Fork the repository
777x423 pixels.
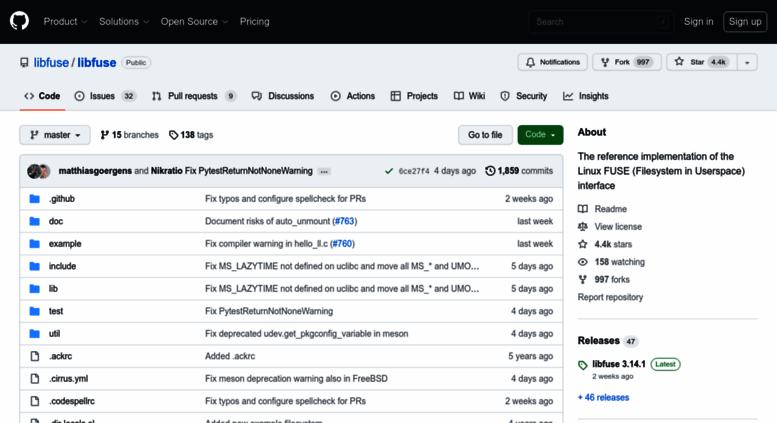point(627,62)
